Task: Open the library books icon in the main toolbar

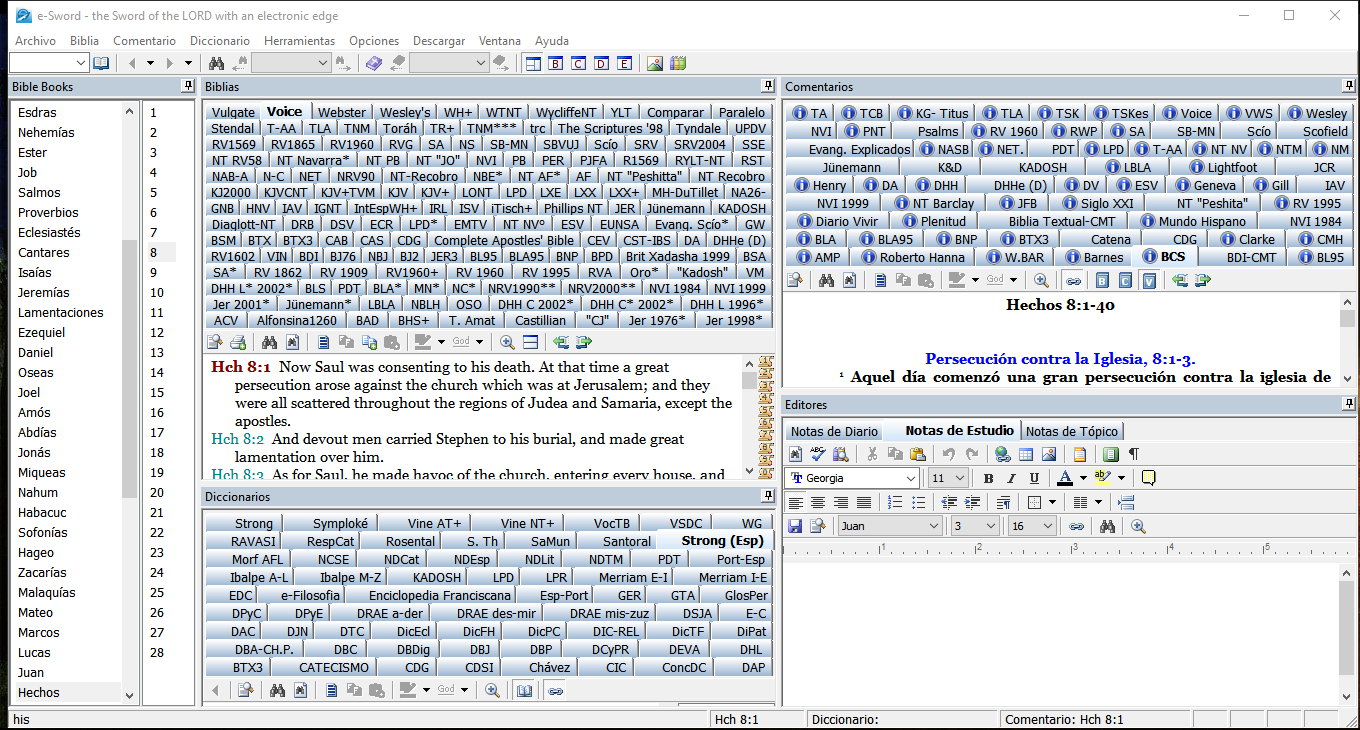Action: (679, 63)
